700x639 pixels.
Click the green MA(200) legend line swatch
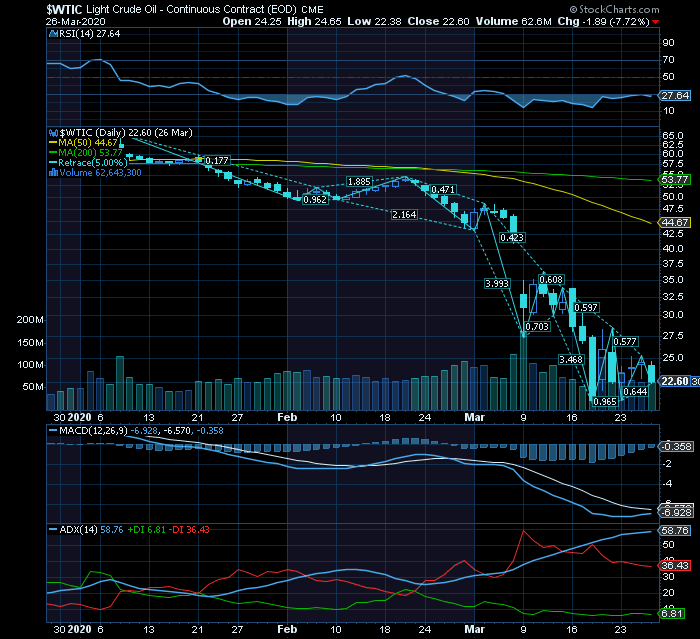click(x=53, y=153)
